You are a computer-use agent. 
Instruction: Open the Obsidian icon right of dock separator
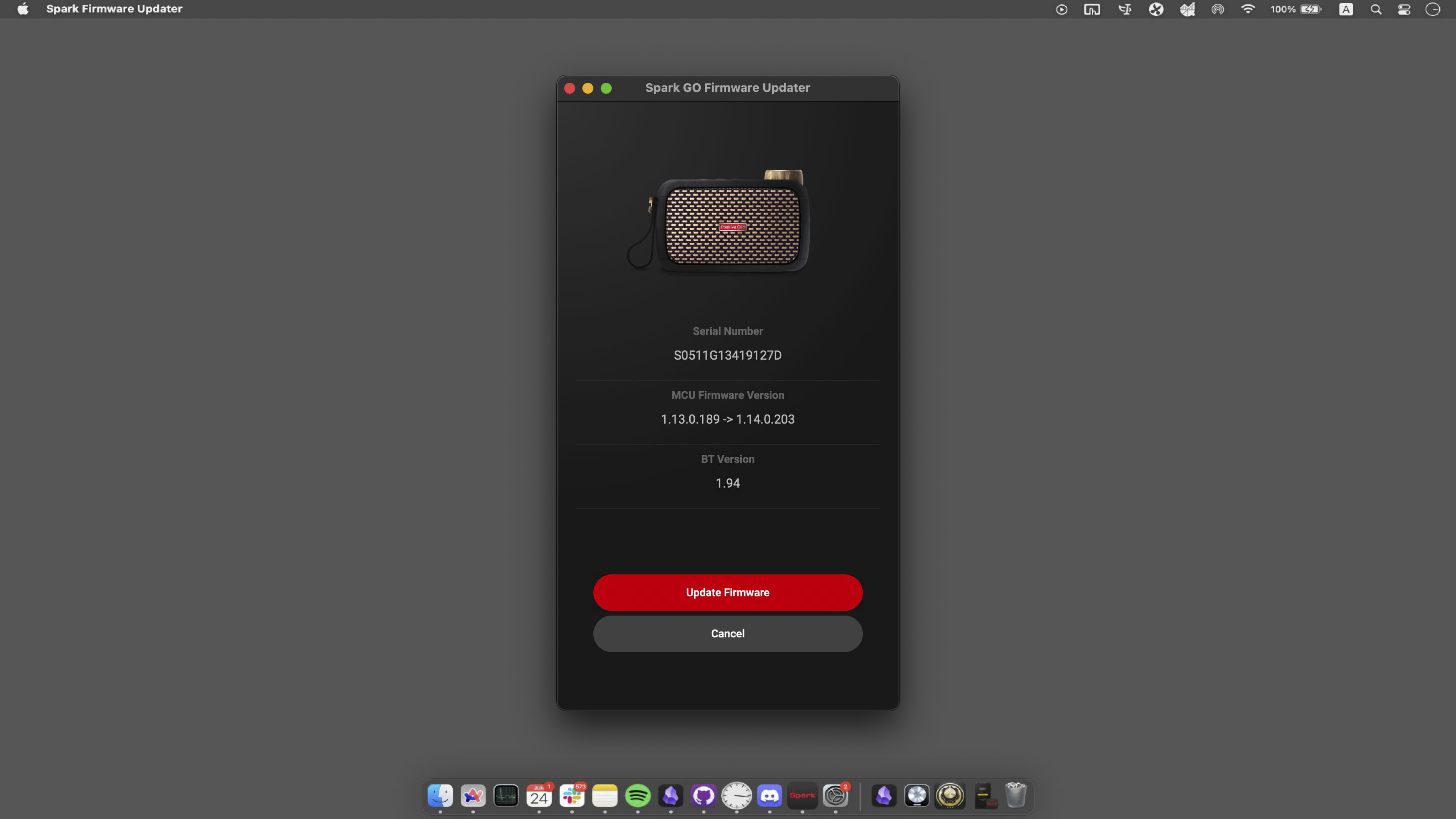[x=884, y=796]
